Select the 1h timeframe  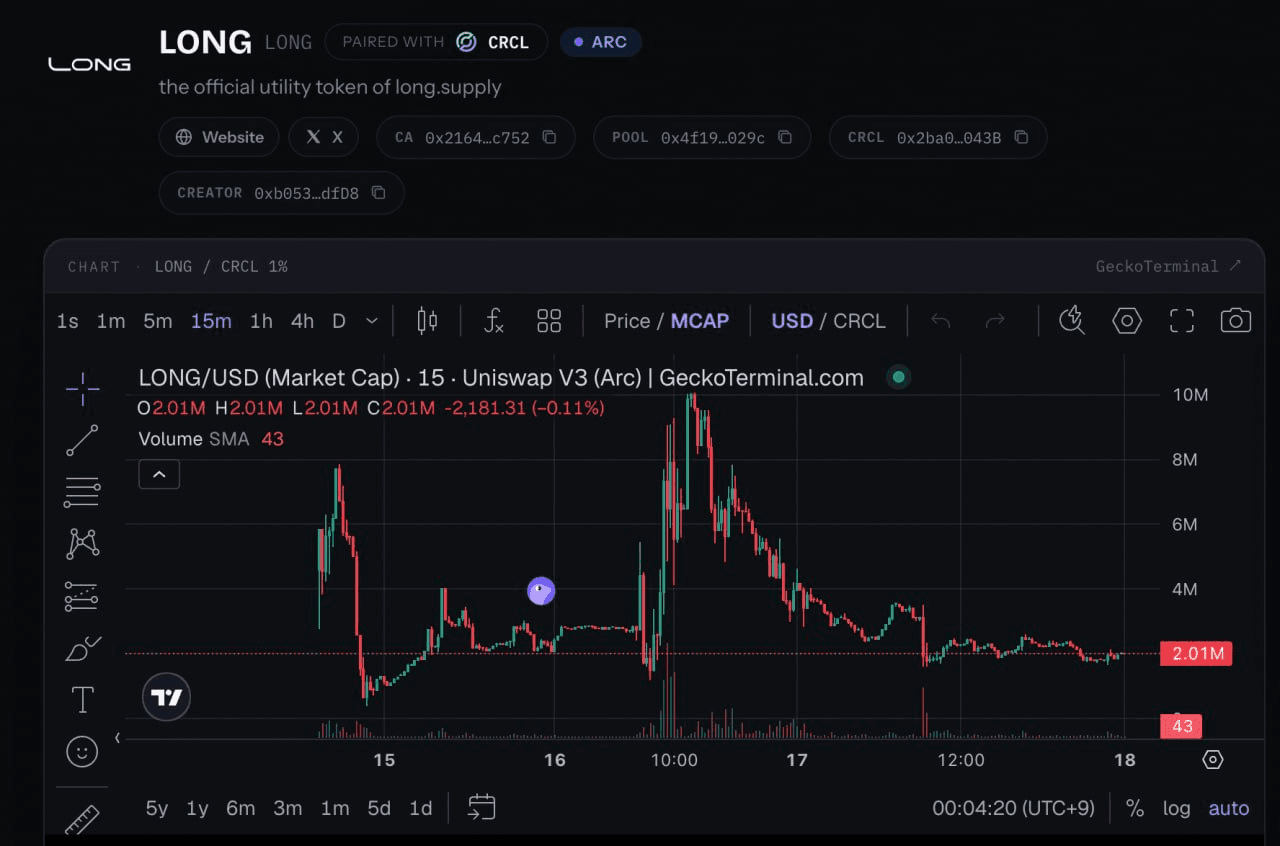tap(261, 321)
